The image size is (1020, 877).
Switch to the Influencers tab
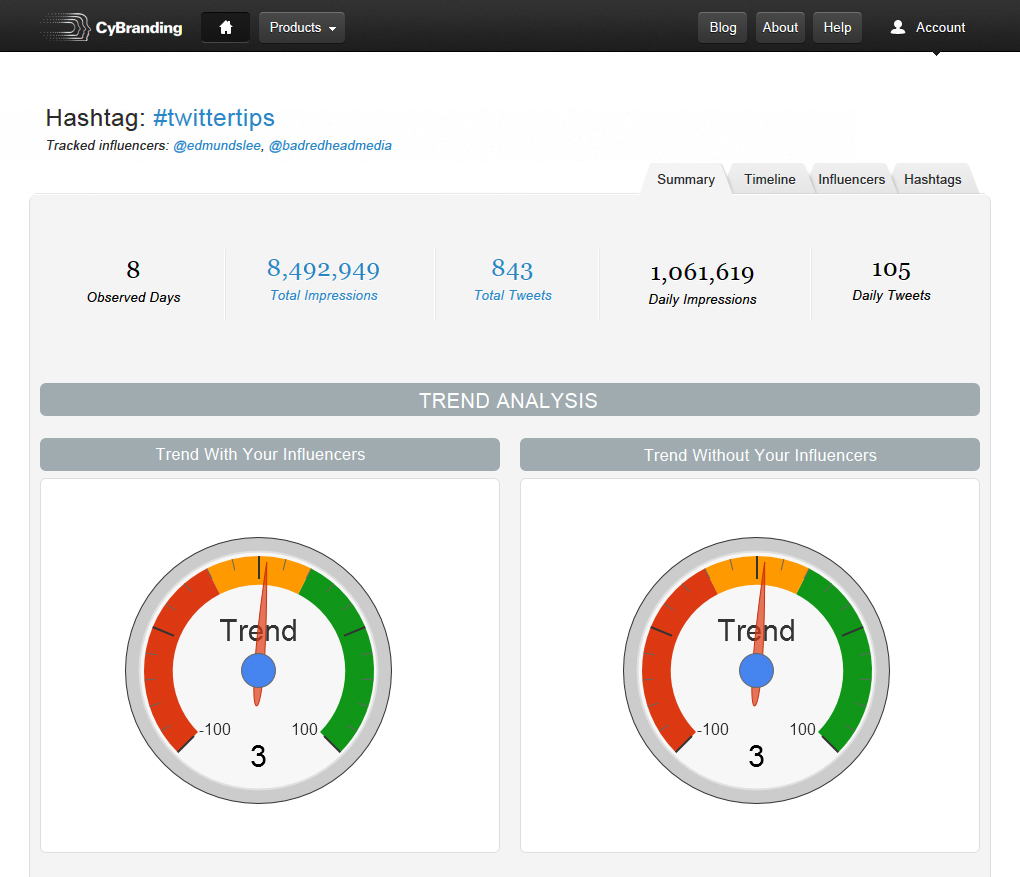click(x=851, y=179)
